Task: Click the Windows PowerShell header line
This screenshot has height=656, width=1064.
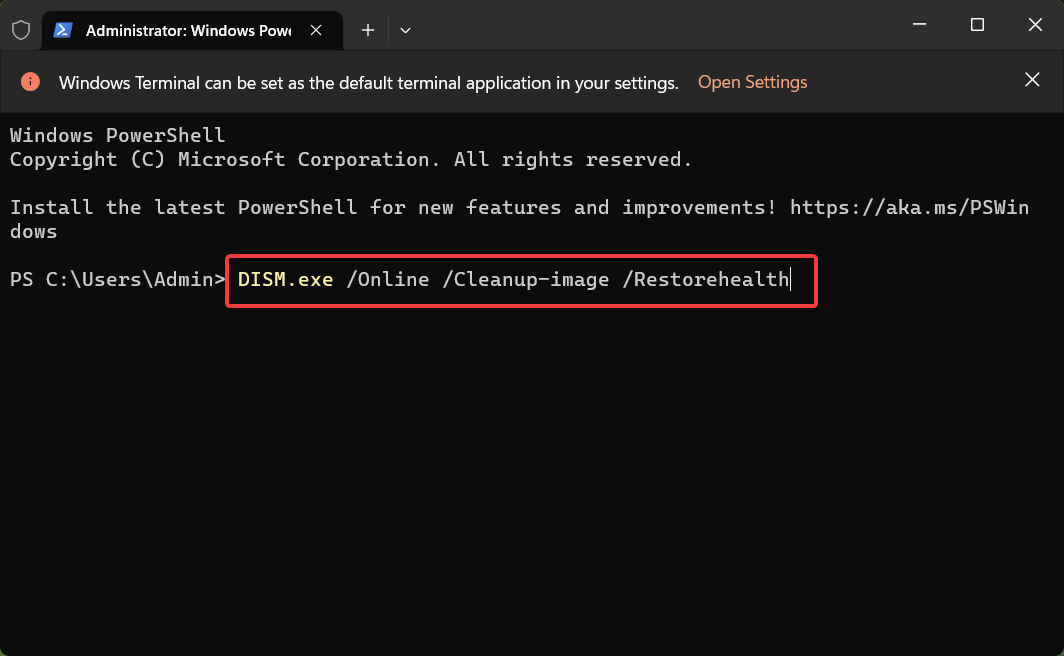Action: point(117,135)
